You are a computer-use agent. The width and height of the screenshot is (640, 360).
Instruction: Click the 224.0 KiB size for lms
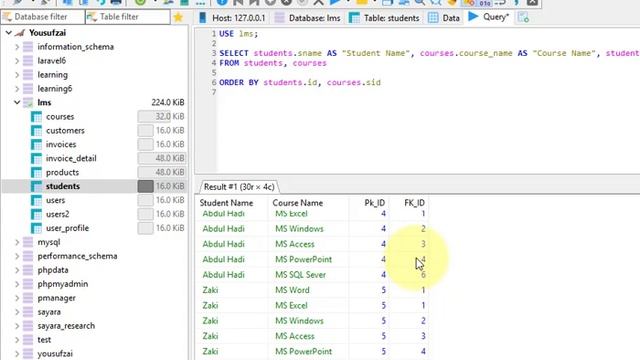pyautogui.click(x=168, y=102)
